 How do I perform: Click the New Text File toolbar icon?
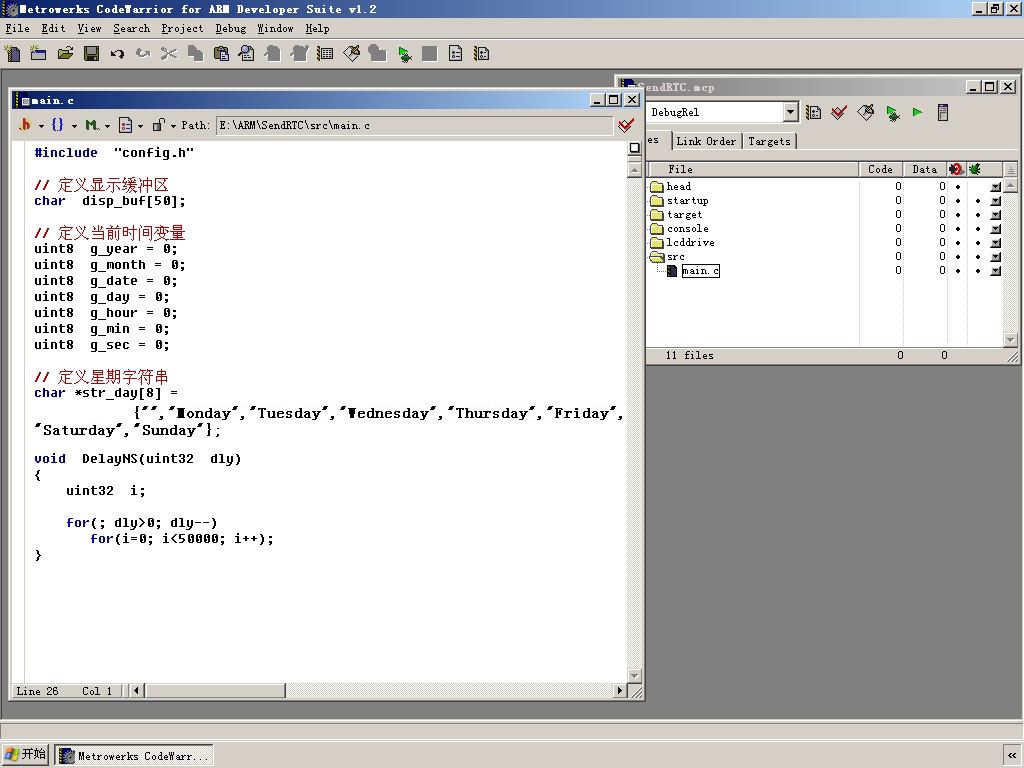pos(12,54)
